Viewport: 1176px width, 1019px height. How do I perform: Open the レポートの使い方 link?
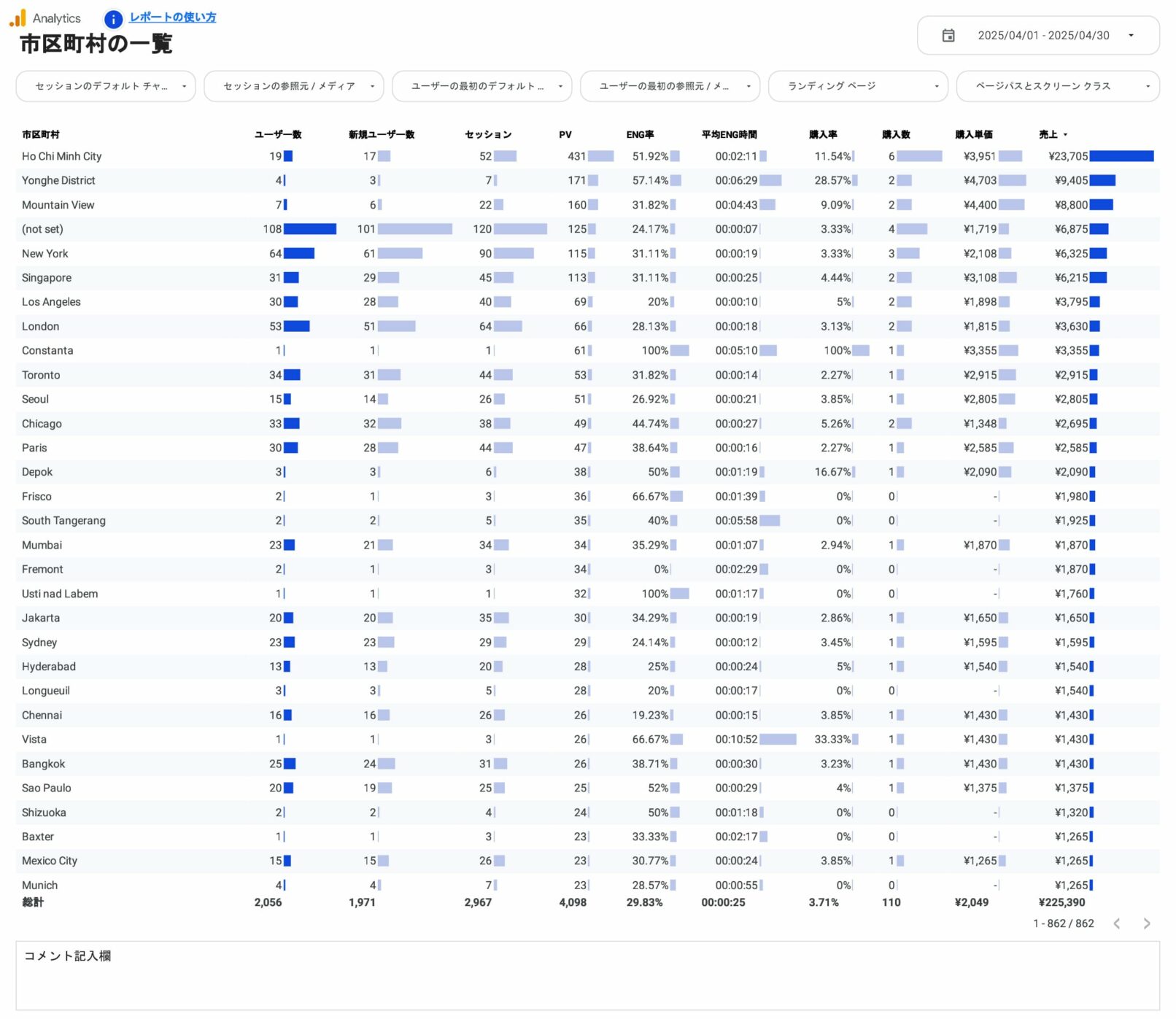(x=172, y=18)
